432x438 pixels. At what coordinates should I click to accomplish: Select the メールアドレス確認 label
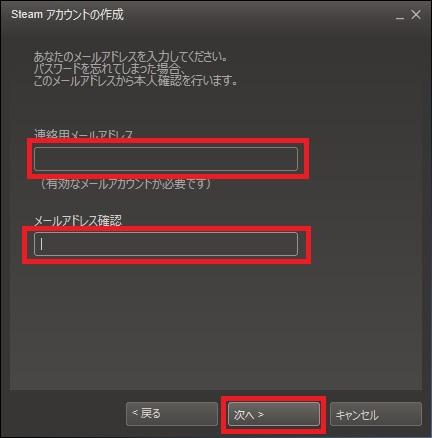78,221
